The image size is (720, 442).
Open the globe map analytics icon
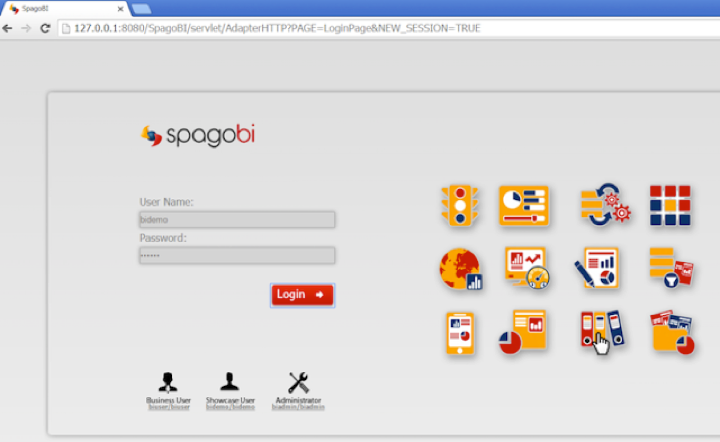tap(460, 269)
